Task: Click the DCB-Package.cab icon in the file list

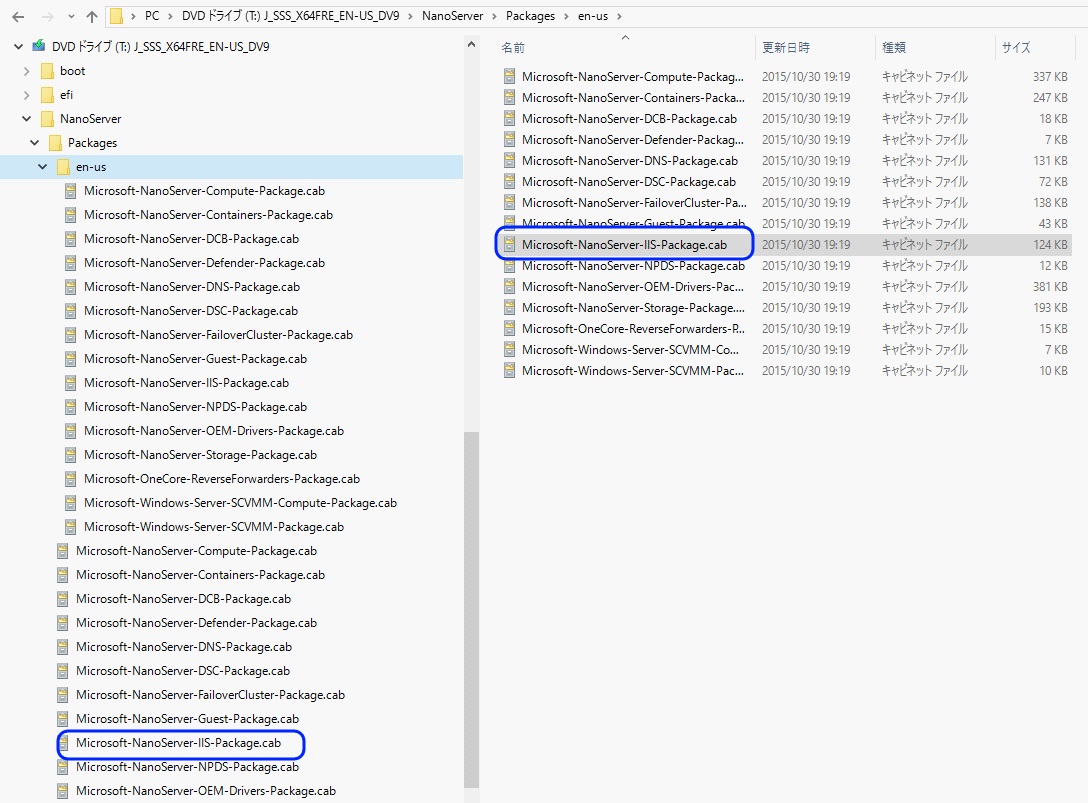Action: pos(509,119)
